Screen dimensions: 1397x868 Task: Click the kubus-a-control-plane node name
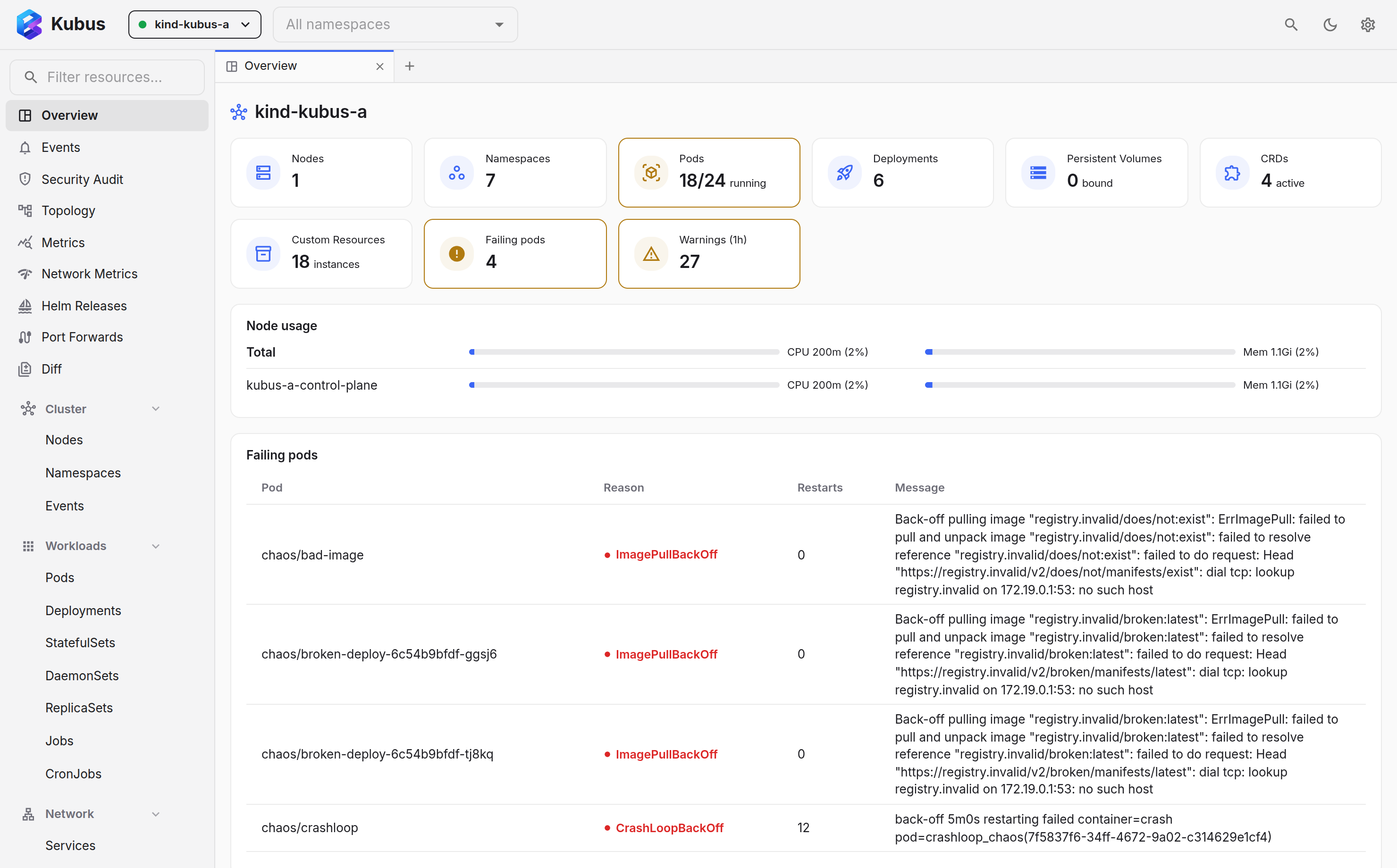pyautogui.click(x=312, y=385)
